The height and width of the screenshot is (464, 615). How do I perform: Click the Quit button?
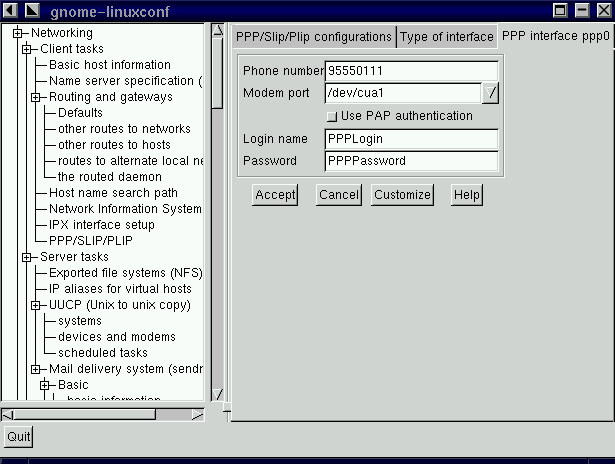click(x=18, y=437)
